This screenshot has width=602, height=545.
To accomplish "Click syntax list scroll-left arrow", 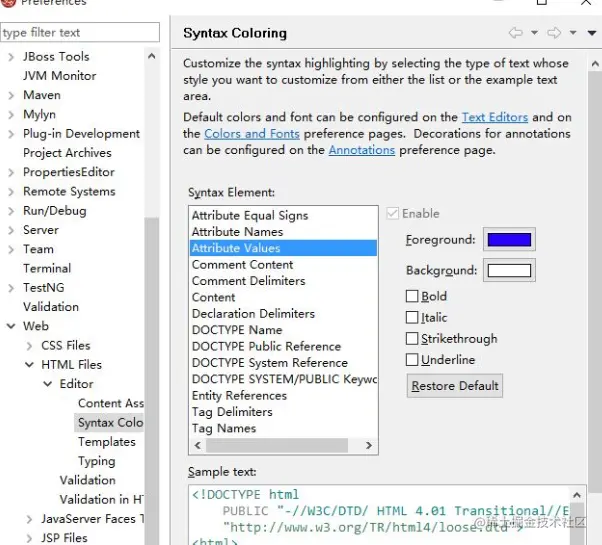I will [198, 446].
